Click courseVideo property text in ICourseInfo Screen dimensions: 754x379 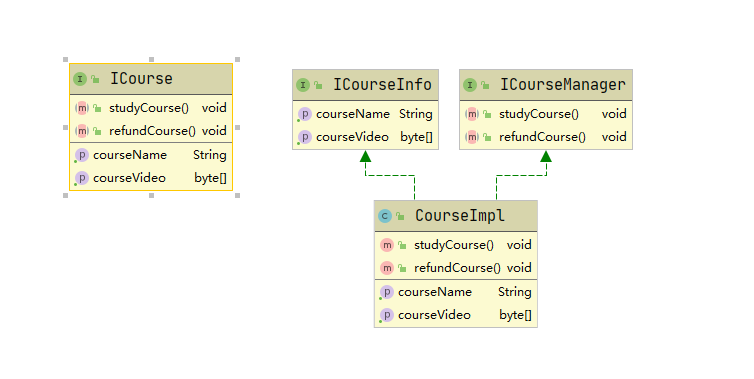click(352, 137)
